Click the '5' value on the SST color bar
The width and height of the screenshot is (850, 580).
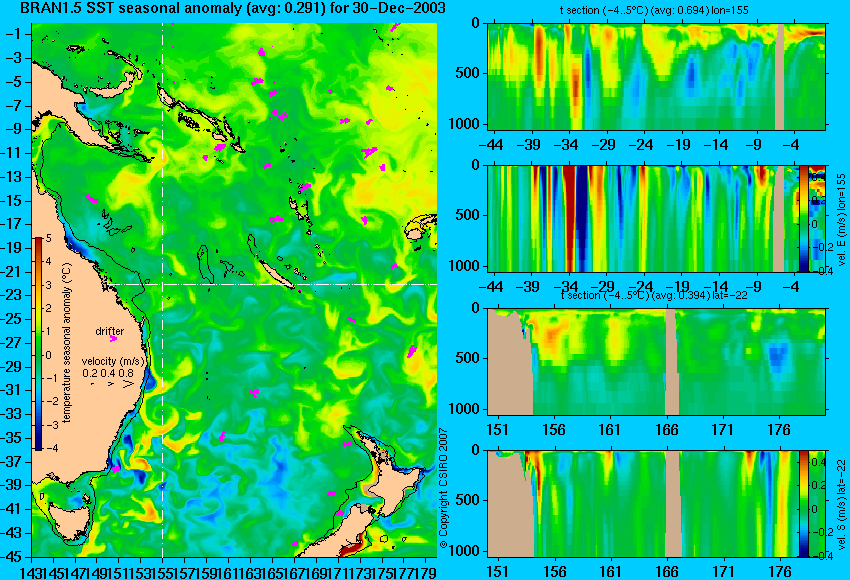point(48,239)
